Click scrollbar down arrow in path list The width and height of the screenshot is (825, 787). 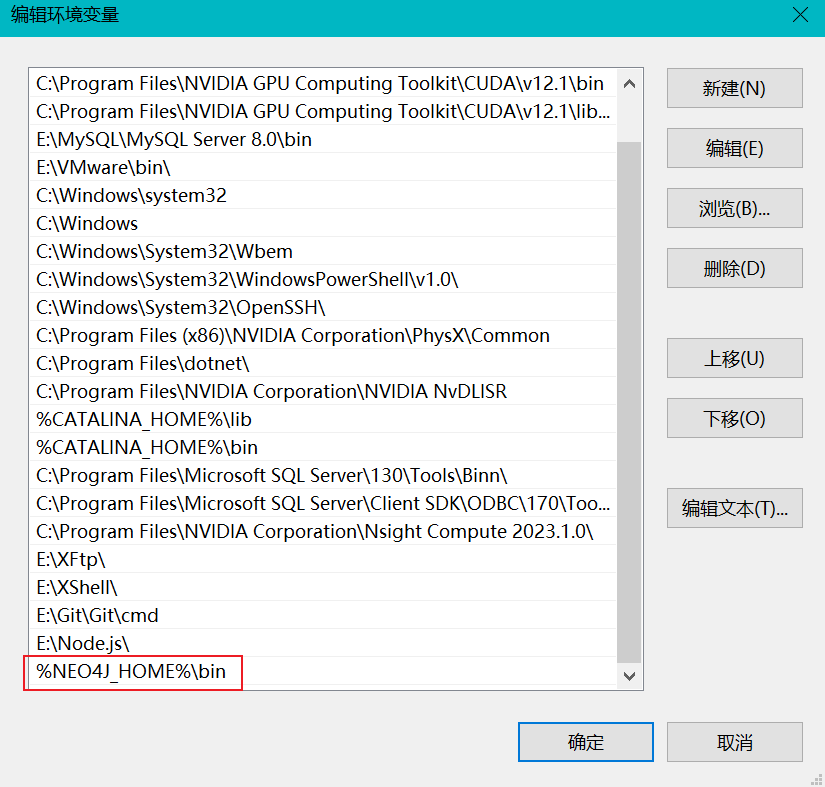click(x=629, y=676)
